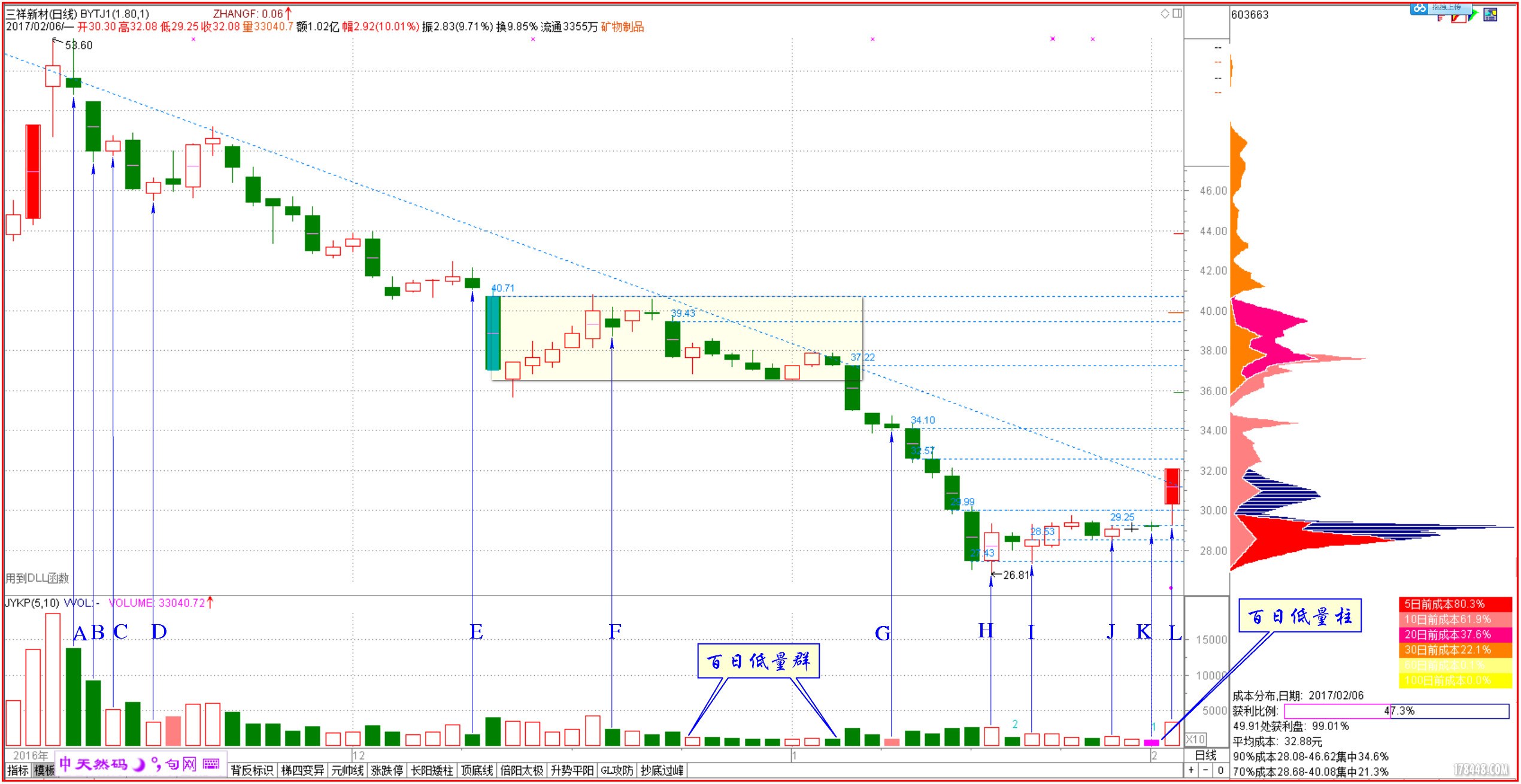The height and width of the screenshot is (784, 1521).
Task: Click the 5日前成本 red color legend
Action: click(1454, 604)
